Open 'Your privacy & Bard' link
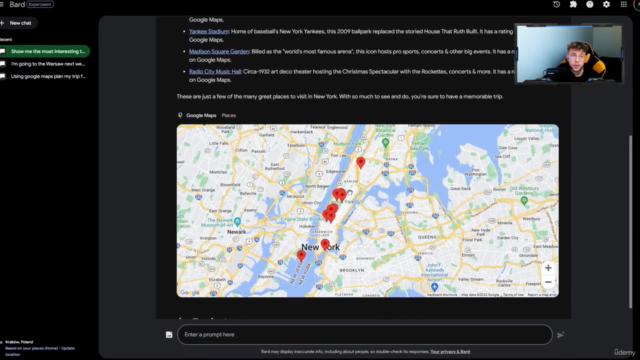 (x=450, y=352)
